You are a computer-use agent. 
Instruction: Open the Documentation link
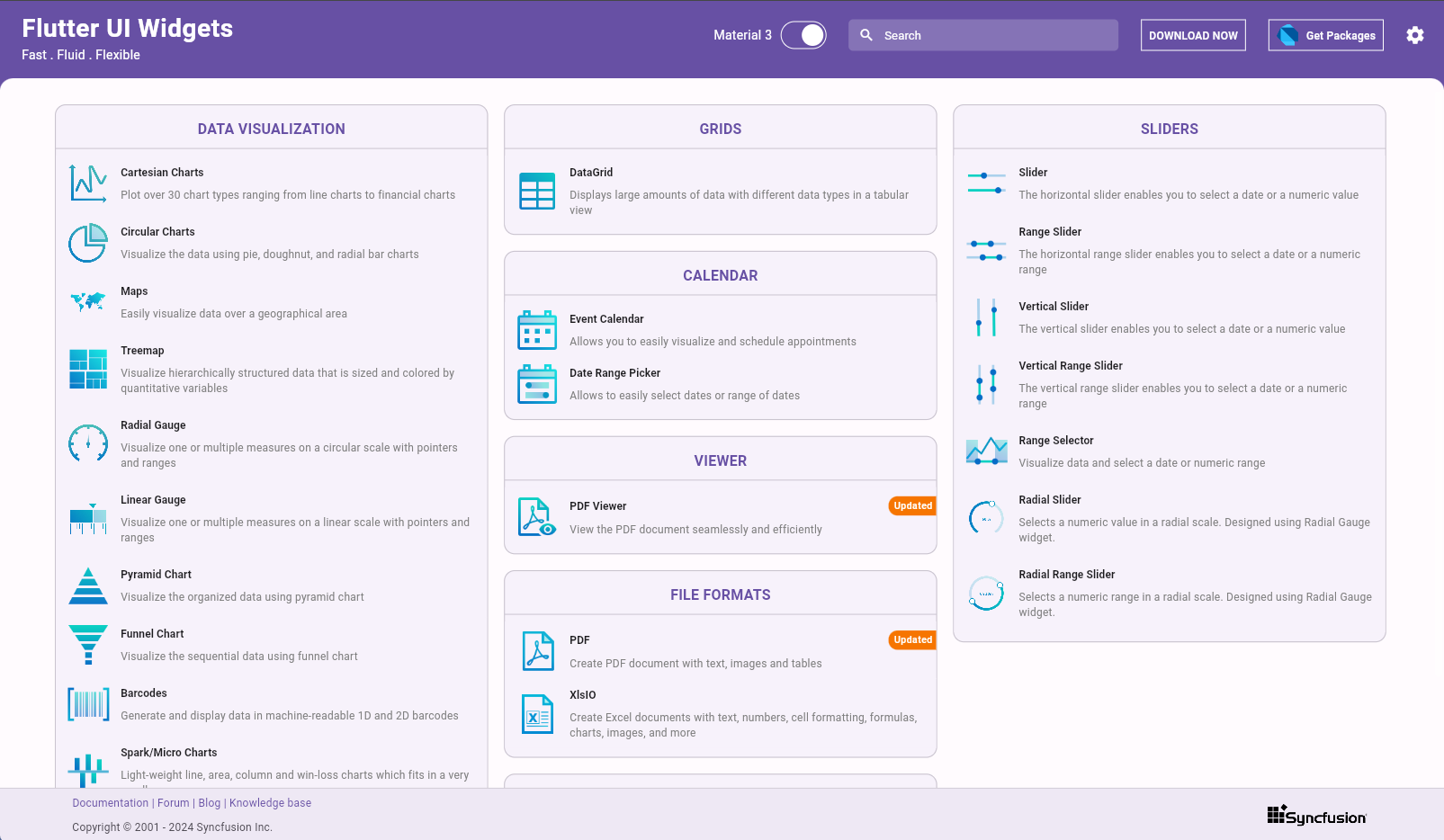[111, 803]
